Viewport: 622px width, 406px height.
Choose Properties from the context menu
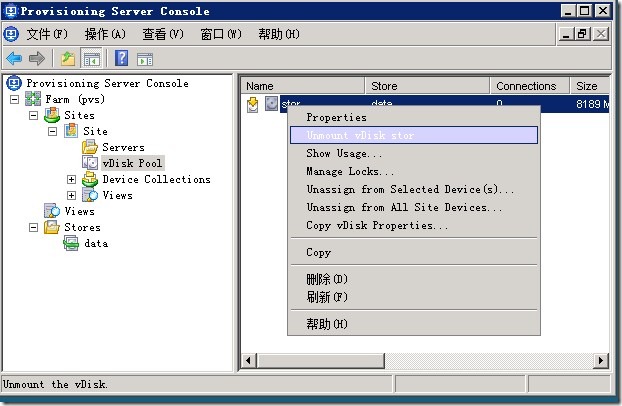pyautogui.click(x=414, y=117)
